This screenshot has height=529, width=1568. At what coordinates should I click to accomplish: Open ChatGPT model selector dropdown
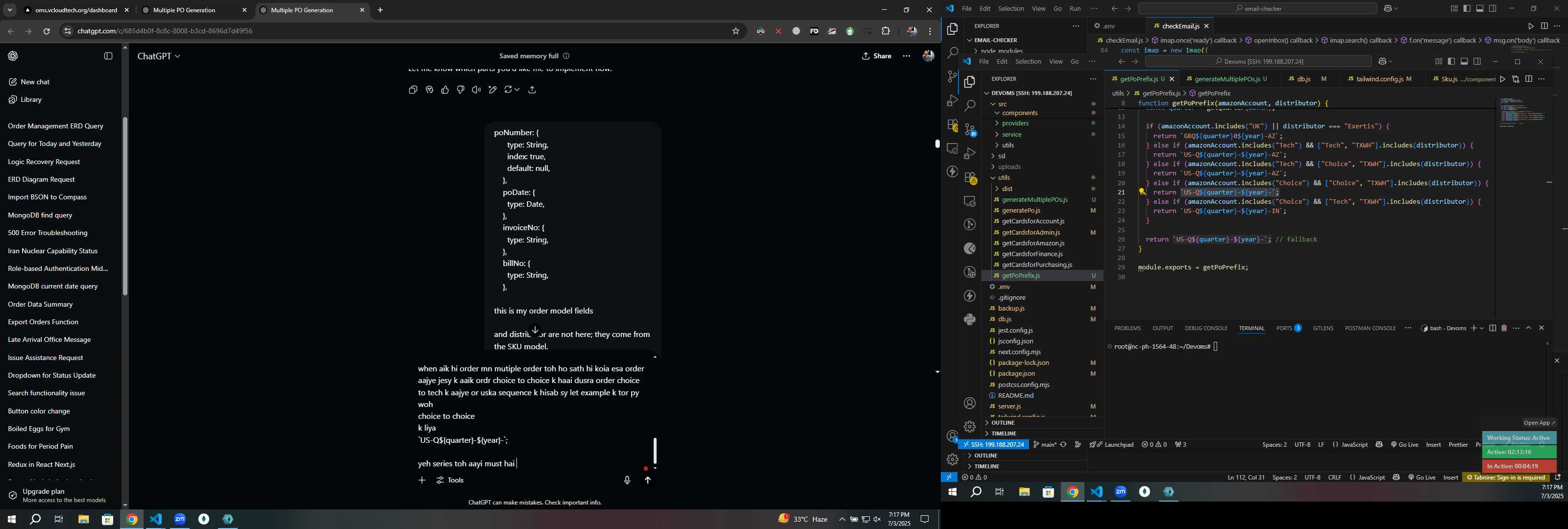[x=159, y=56]
